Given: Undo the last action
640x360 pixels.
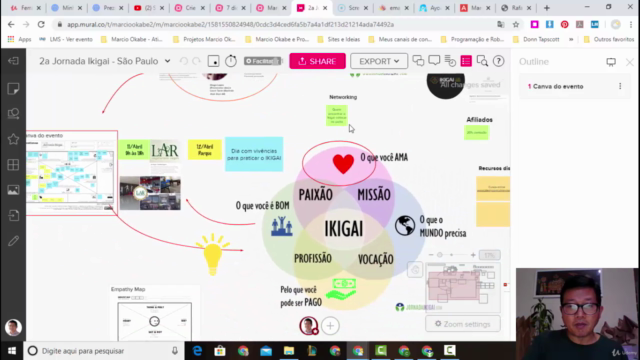Looking at the screenshot, I should (x=184, y=61).
